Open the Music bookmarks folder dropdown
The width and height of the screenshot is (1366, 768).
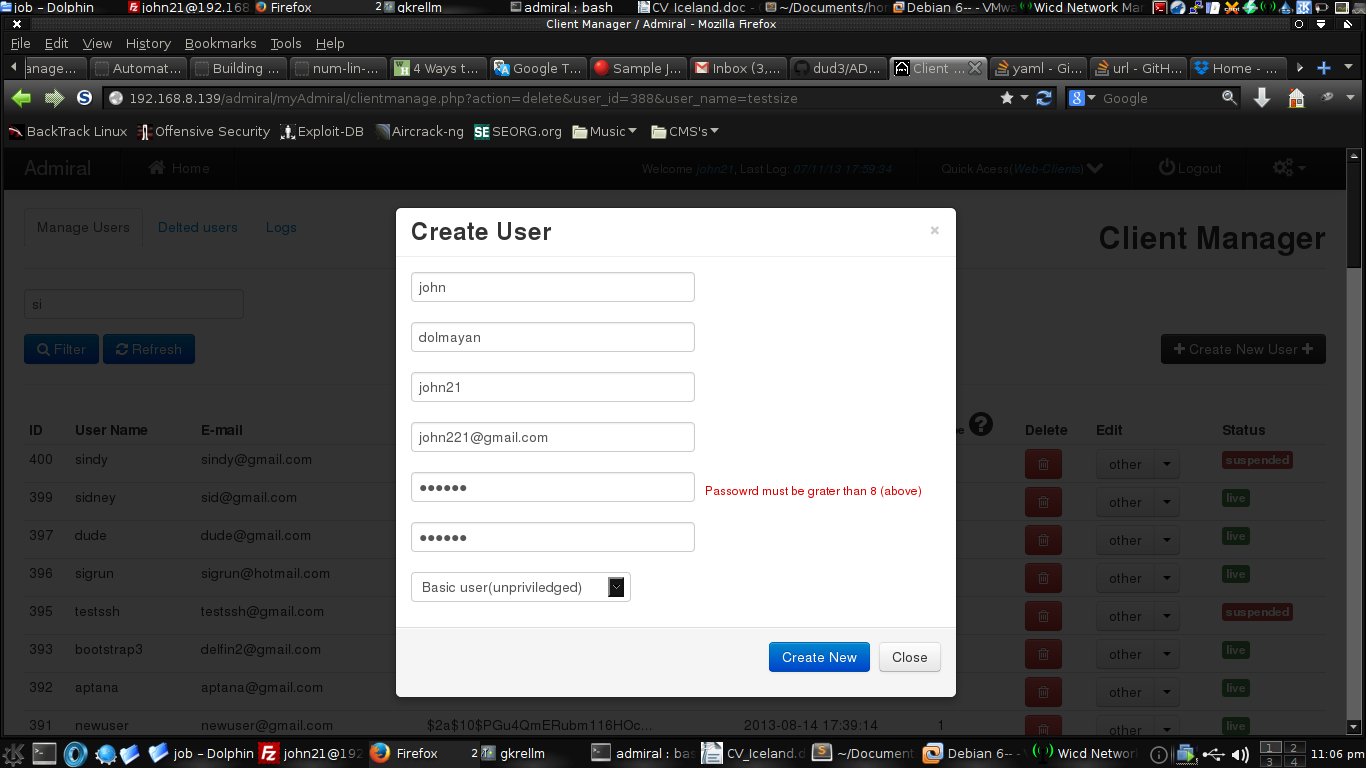tap(604, 131)
